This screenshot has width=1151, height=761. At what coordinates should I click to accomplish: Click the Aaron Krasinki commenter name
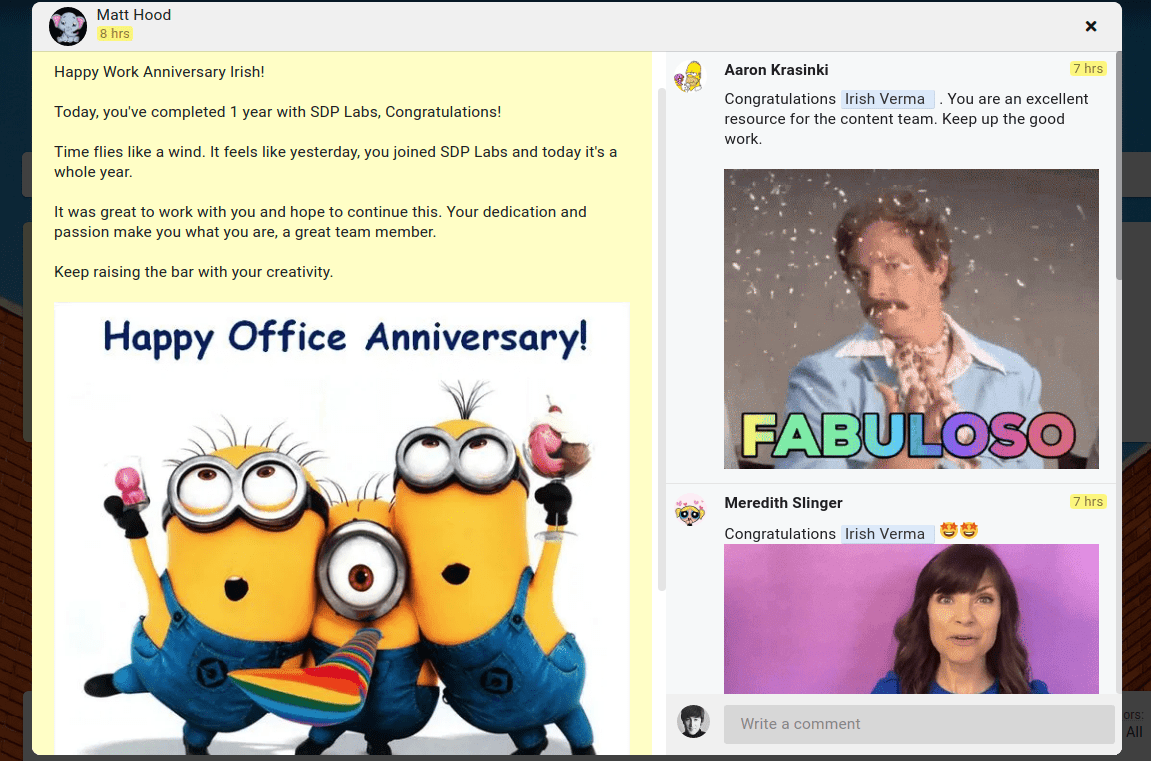pyautogui.click(x=776, y=70)
